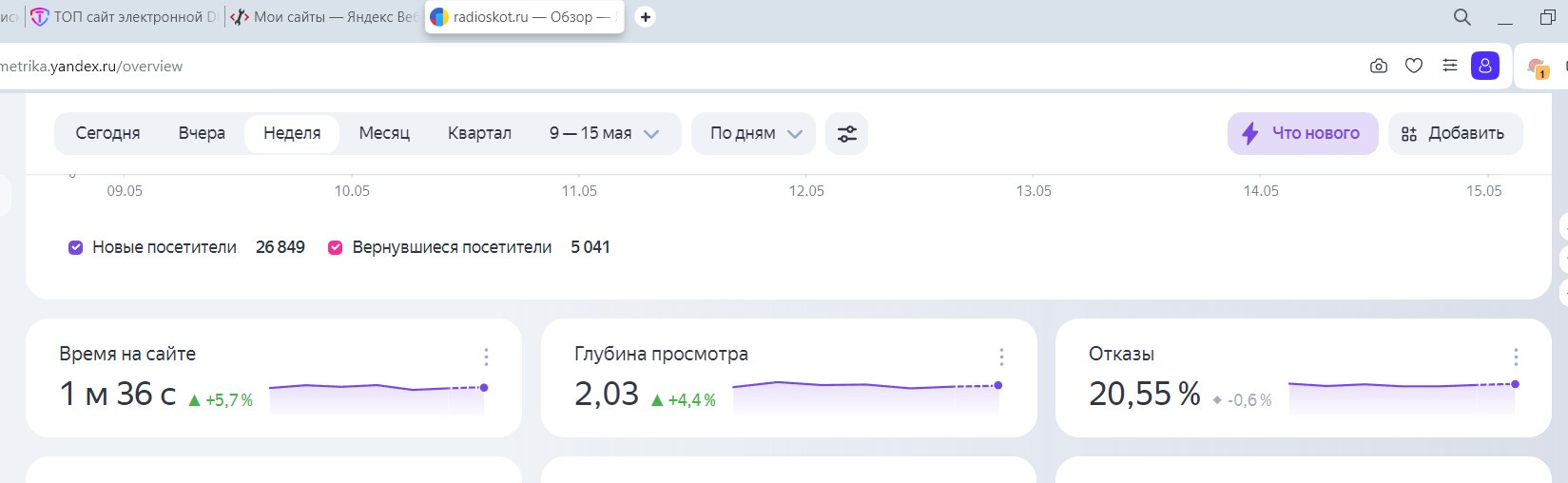Click the 2,03 depth value
Screen dimensions: 1568x483
pyautogui.click(x=607, y=394)
